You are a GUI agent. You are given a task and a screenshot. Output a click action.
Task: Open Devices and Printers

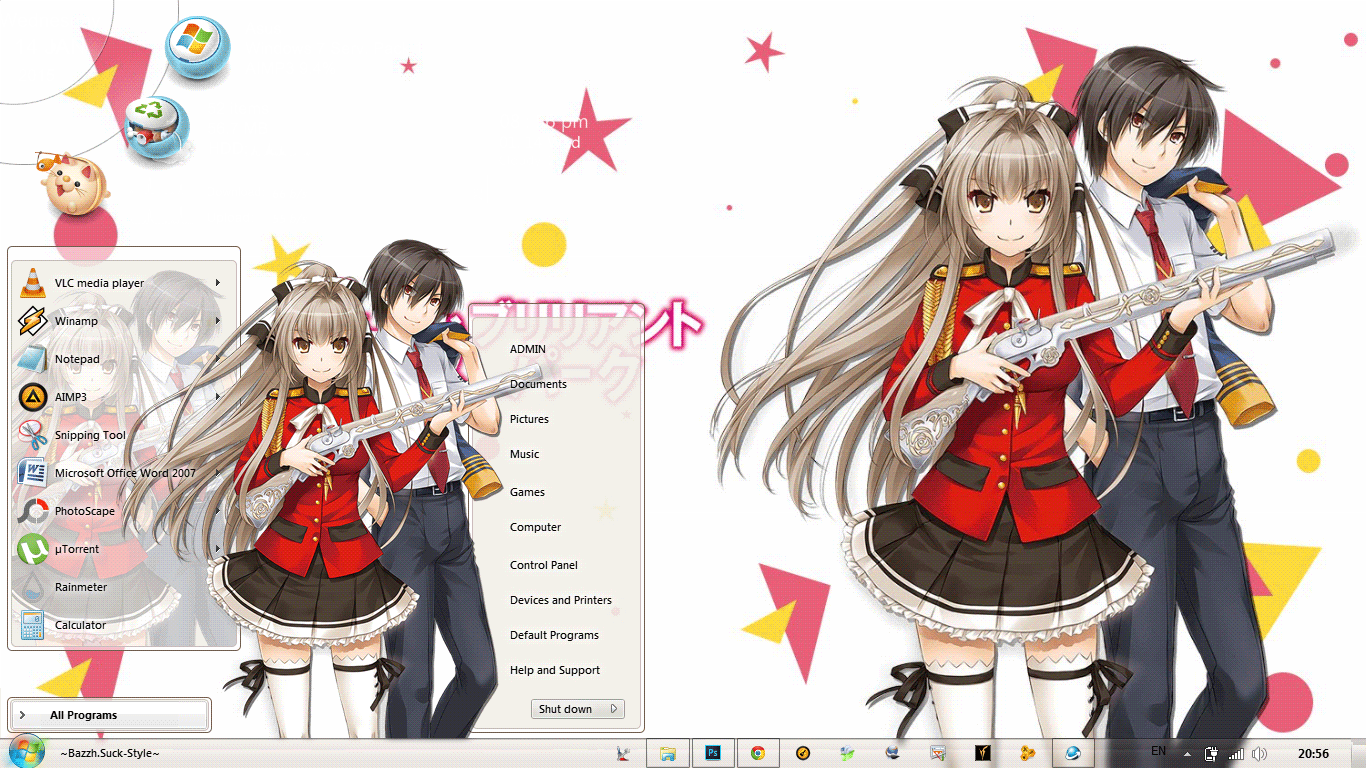click(561, 600)
